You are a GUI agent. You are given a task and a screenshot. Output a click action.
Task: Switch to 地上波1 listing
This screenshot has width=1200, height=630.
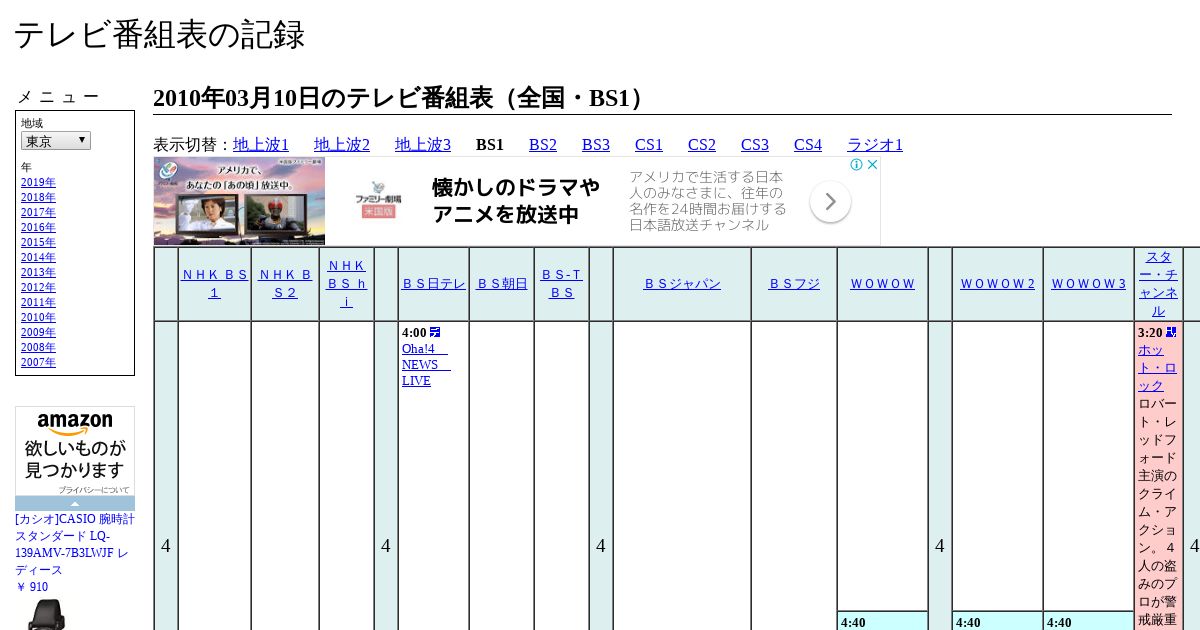click(x=261, y=145)
